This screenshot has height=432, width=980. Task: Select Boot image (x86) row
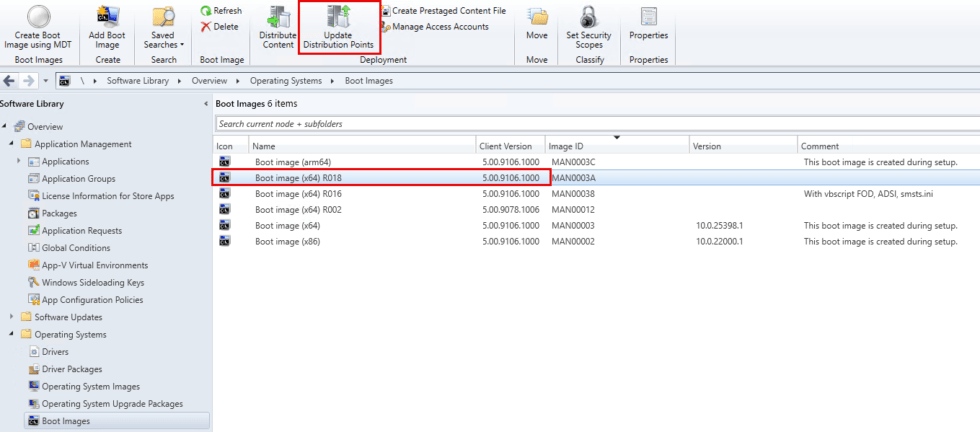596,241
